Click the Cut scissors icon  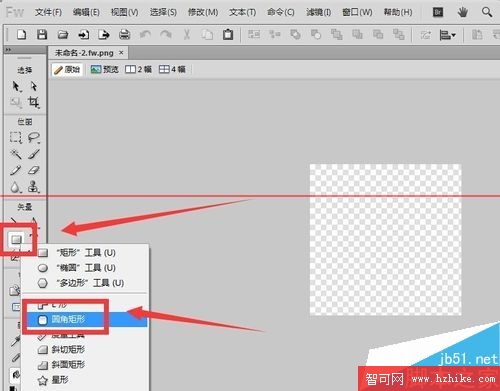click(x=187, y=34)
